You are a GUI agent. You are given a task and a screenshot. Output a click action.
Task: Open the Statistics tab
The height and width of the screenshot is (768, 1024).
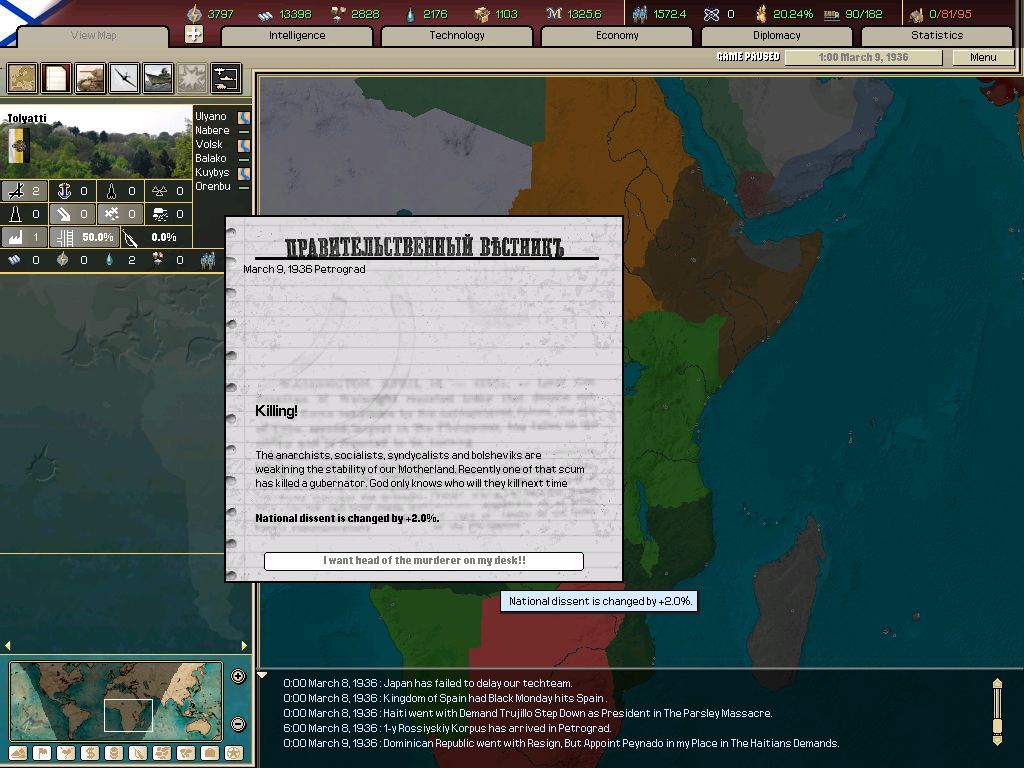tap(937, 36)
